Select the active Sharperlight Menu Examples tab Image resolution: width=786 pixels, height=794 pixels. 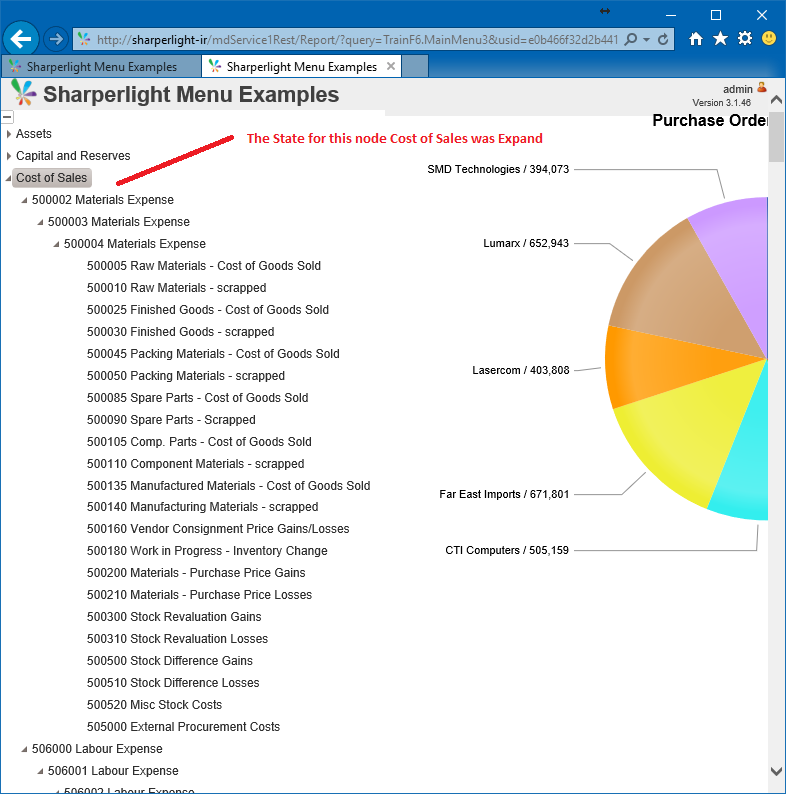click(x=301, y=66)
